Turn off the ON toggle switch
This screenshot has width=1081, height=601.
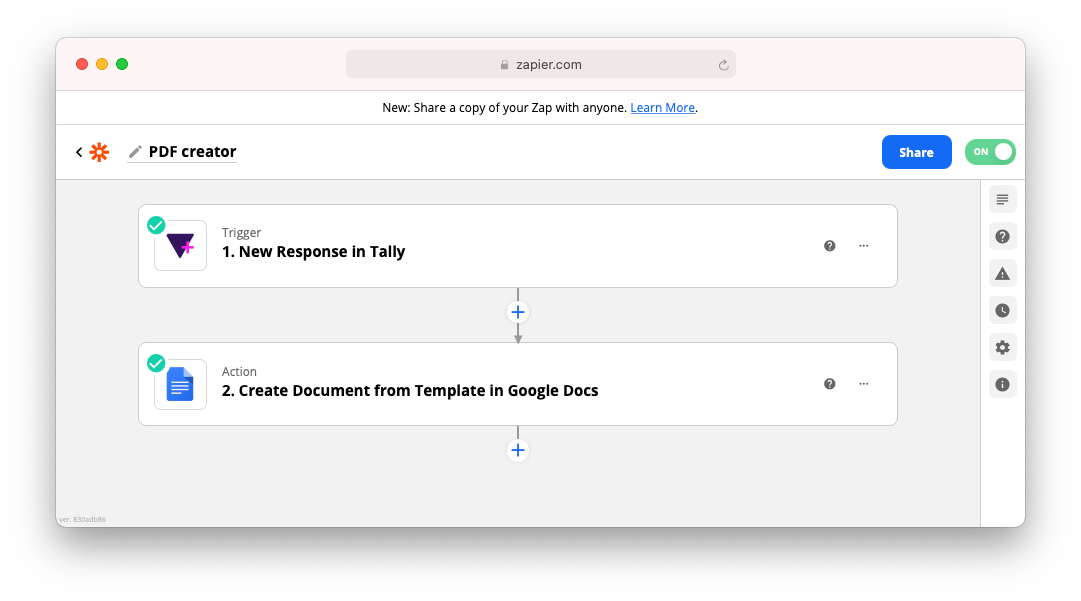click(990, 152)
